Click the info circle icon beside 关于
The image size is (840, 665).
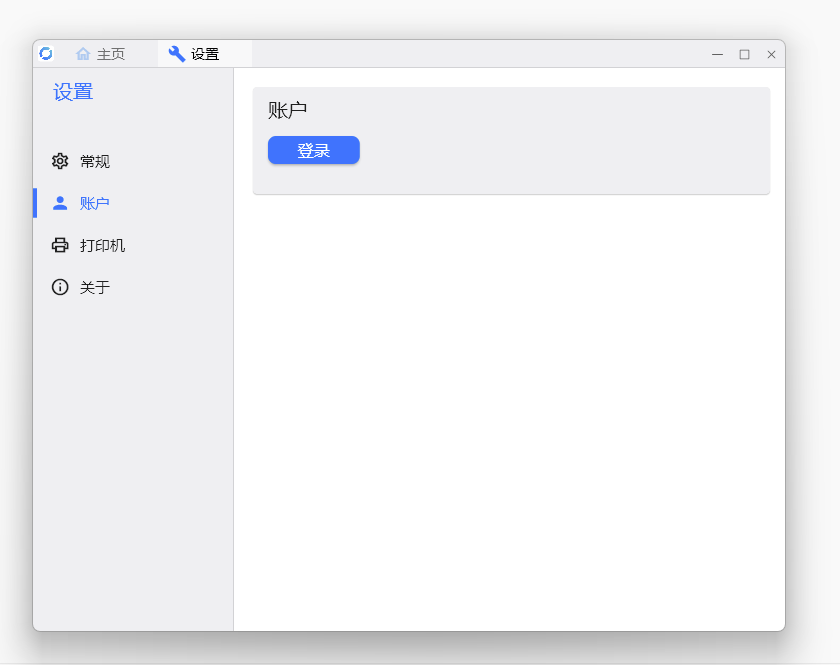(x=60, y=287)
